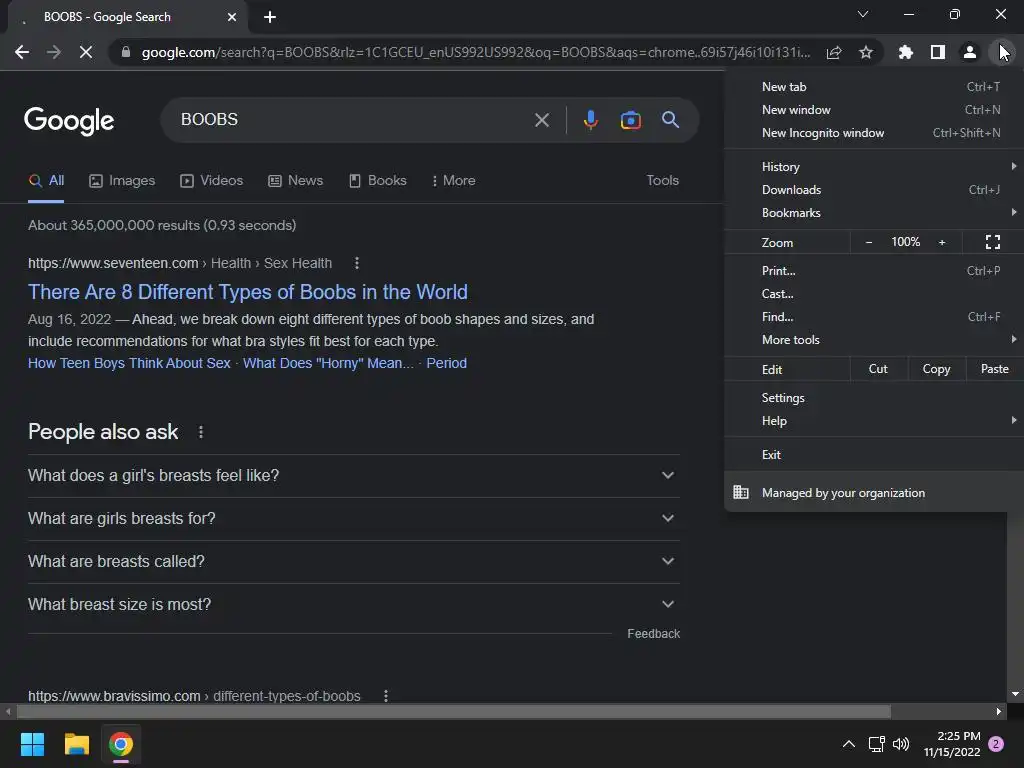Open a New Incognito window
The width and height of the screenshot is (1024, 768).
tap(874, 133)
